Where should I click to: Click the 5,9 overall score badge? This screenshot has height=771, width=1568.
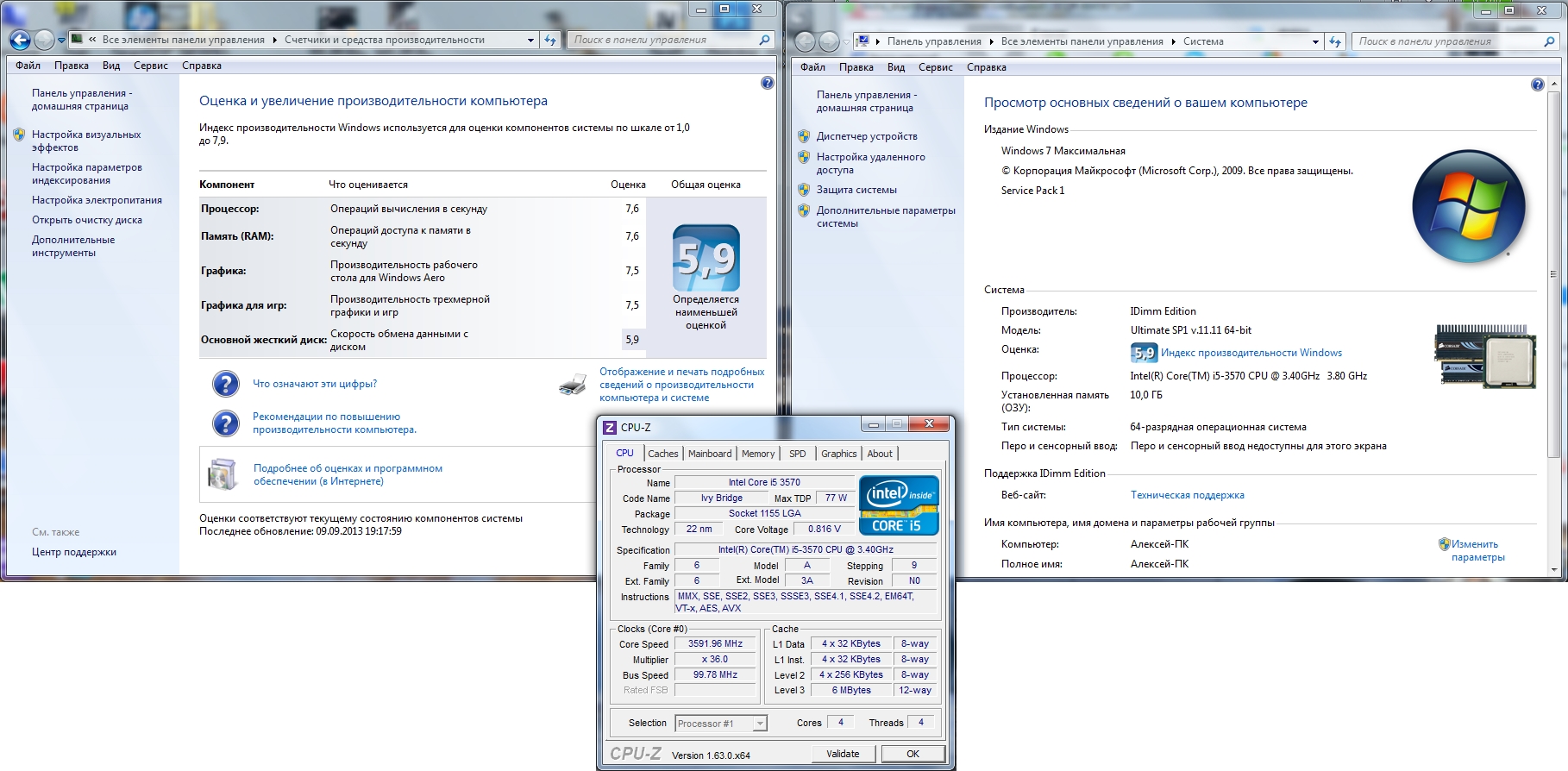[x=706, y=258]
